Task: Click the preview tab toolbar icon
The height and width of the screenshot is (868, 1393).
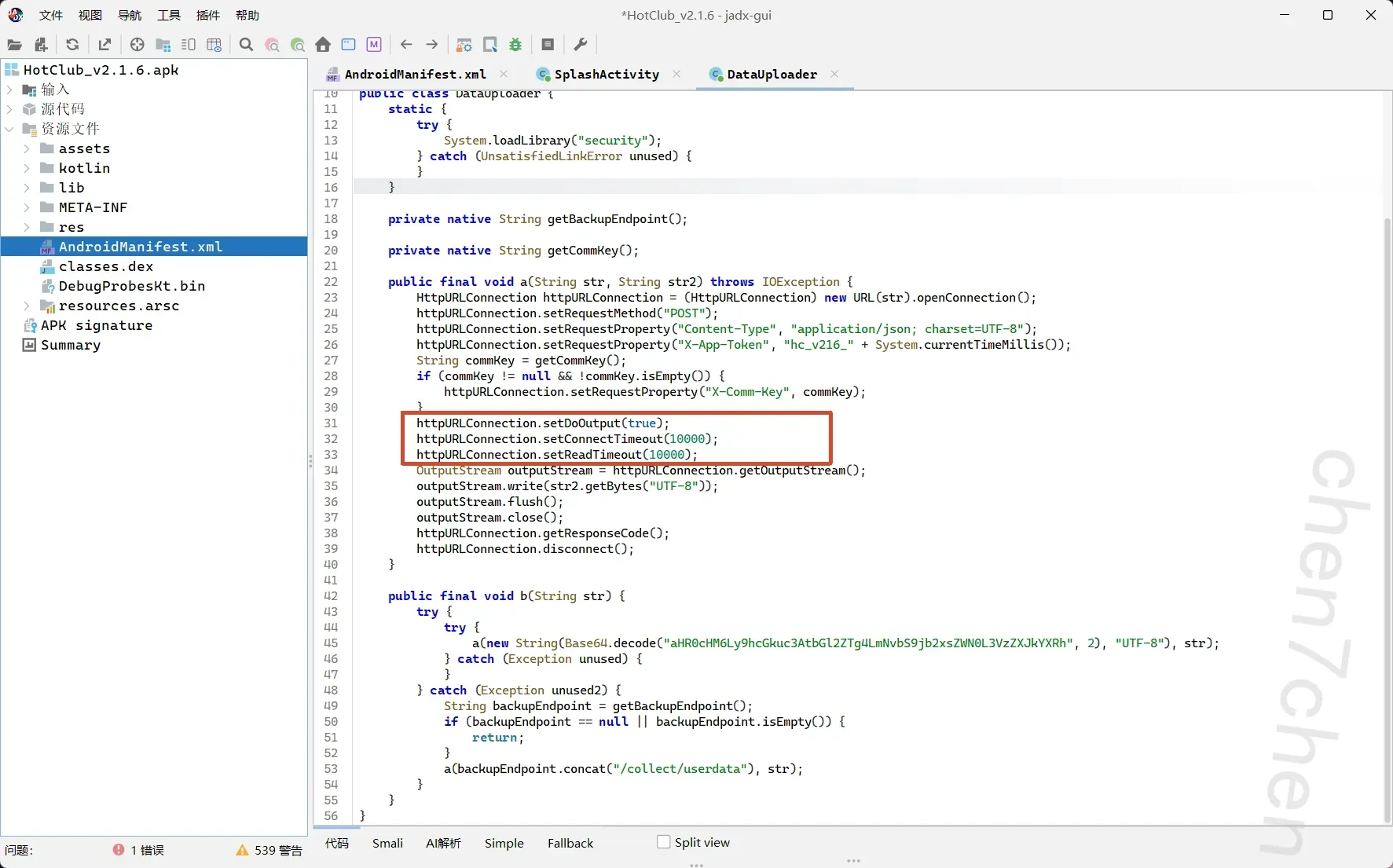Action: (x=189, y=45)
